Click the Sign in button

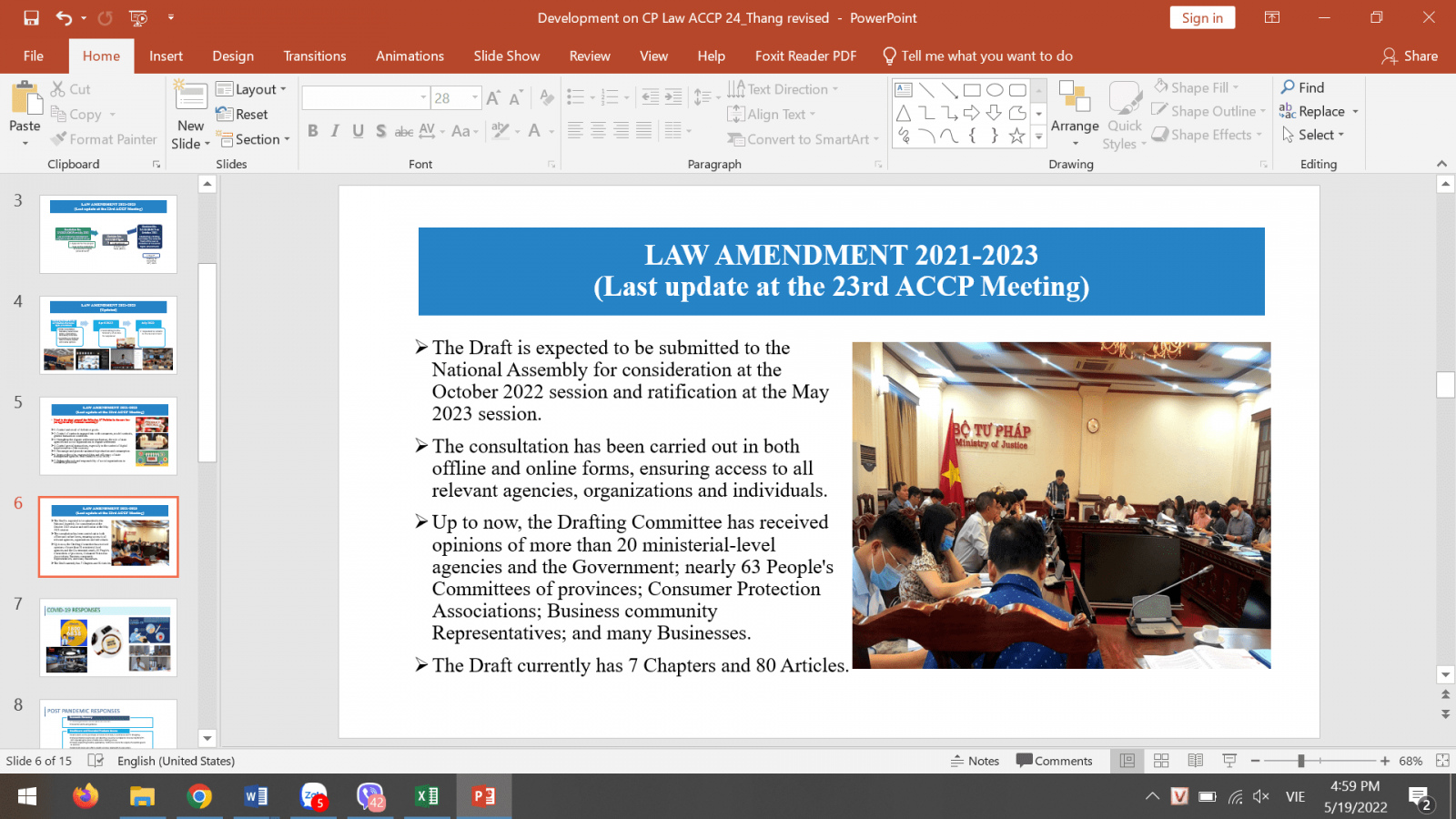[x=1201, y=17]
